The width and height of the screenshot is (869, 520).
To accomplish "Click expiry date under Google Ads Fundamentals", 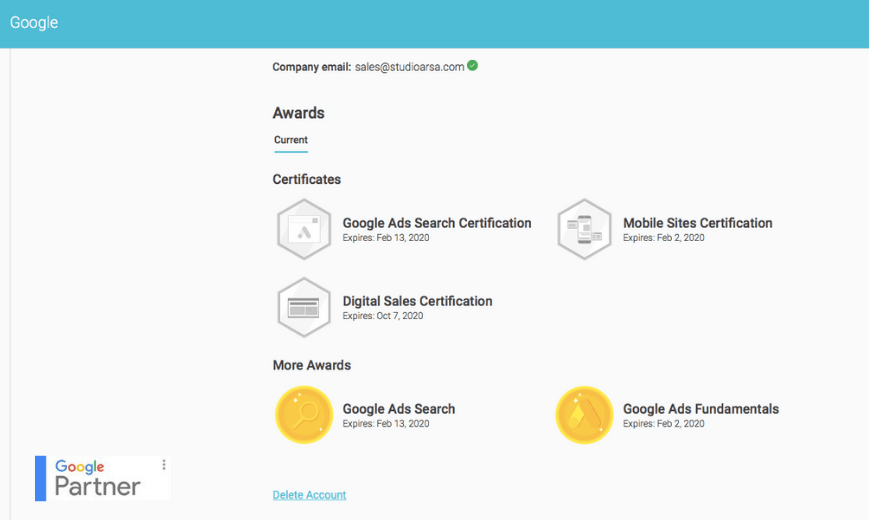I will pos(663,424).
